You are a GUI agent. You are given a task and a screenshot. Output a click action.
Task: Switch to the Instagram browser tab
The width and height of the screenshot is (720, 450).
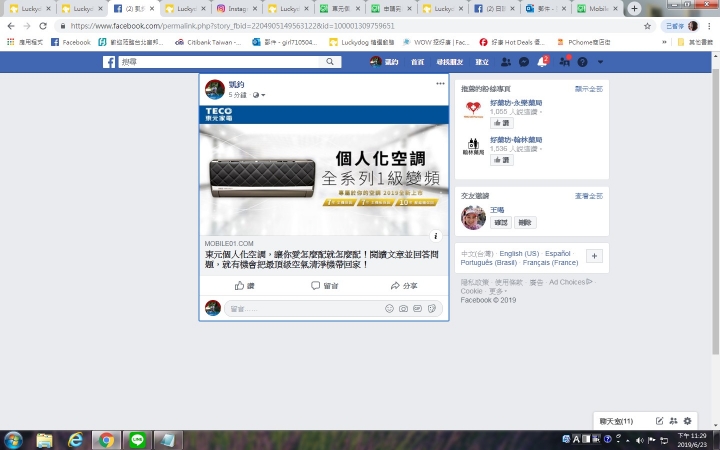coord(237,8)
